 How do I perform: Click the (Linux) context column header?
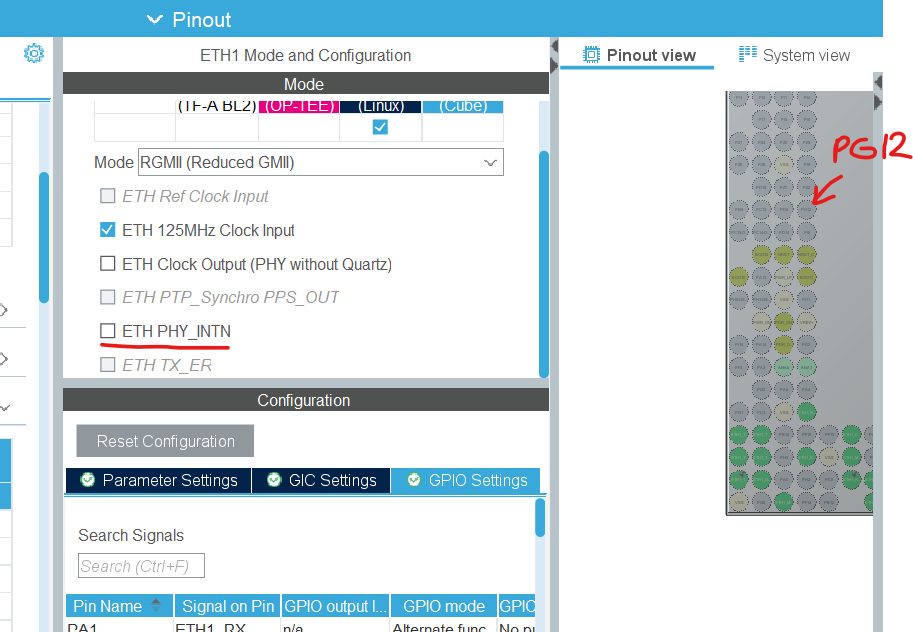click(381, 106)
